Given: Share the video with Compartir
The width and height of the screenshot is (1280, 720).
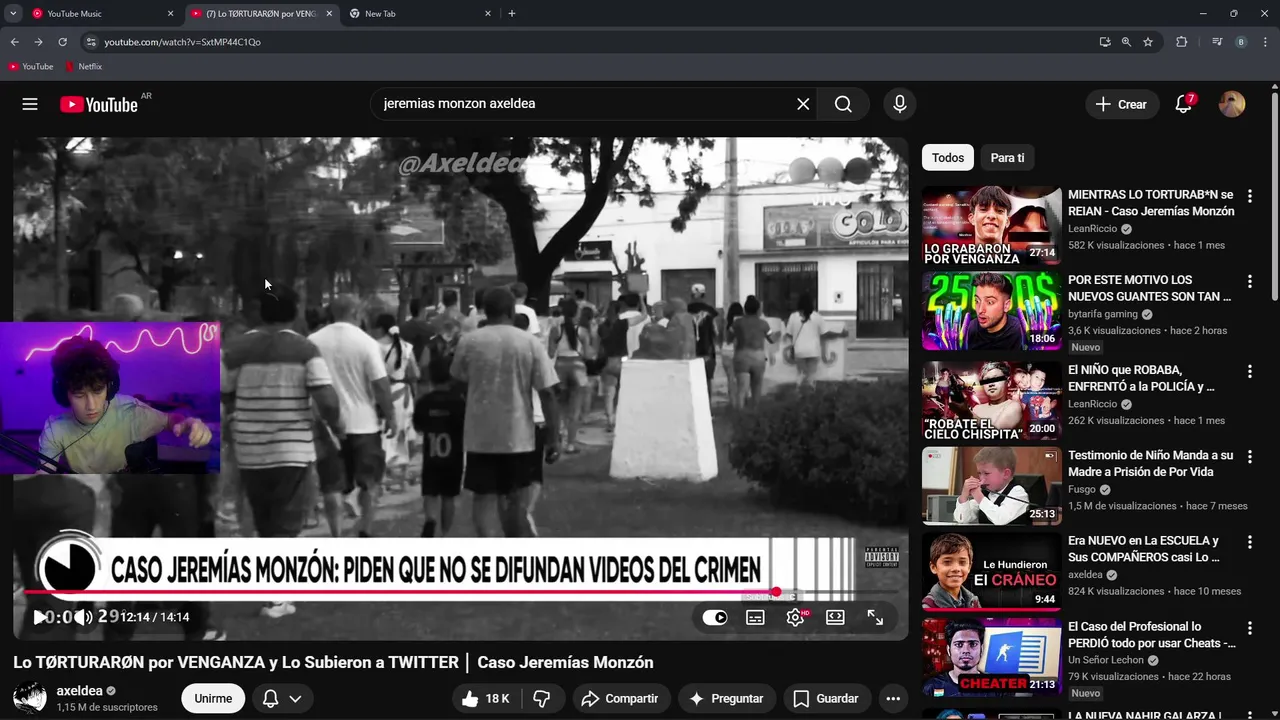Looking at the screenshot, I should 620,699.
